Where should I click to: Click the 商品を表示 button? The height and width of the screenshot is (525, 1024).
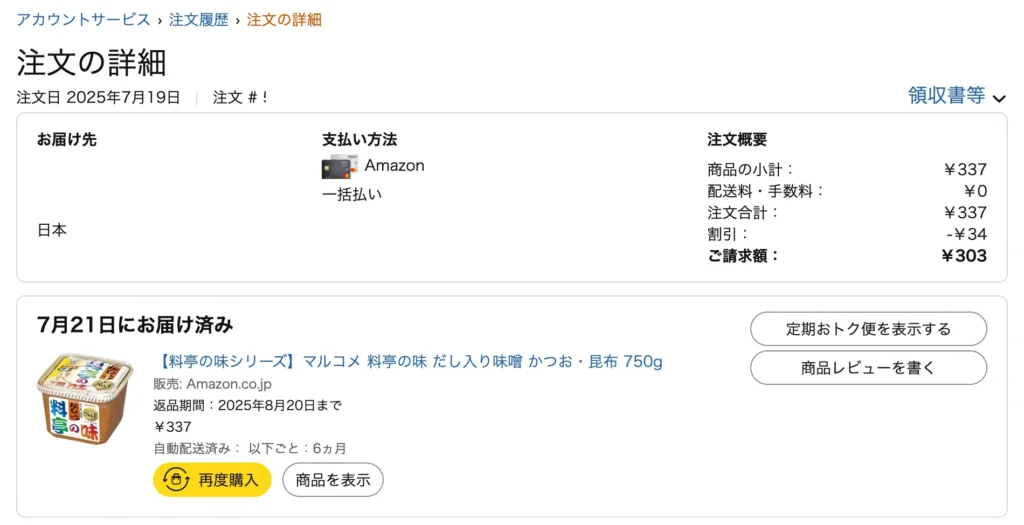(x=333, y=480)
